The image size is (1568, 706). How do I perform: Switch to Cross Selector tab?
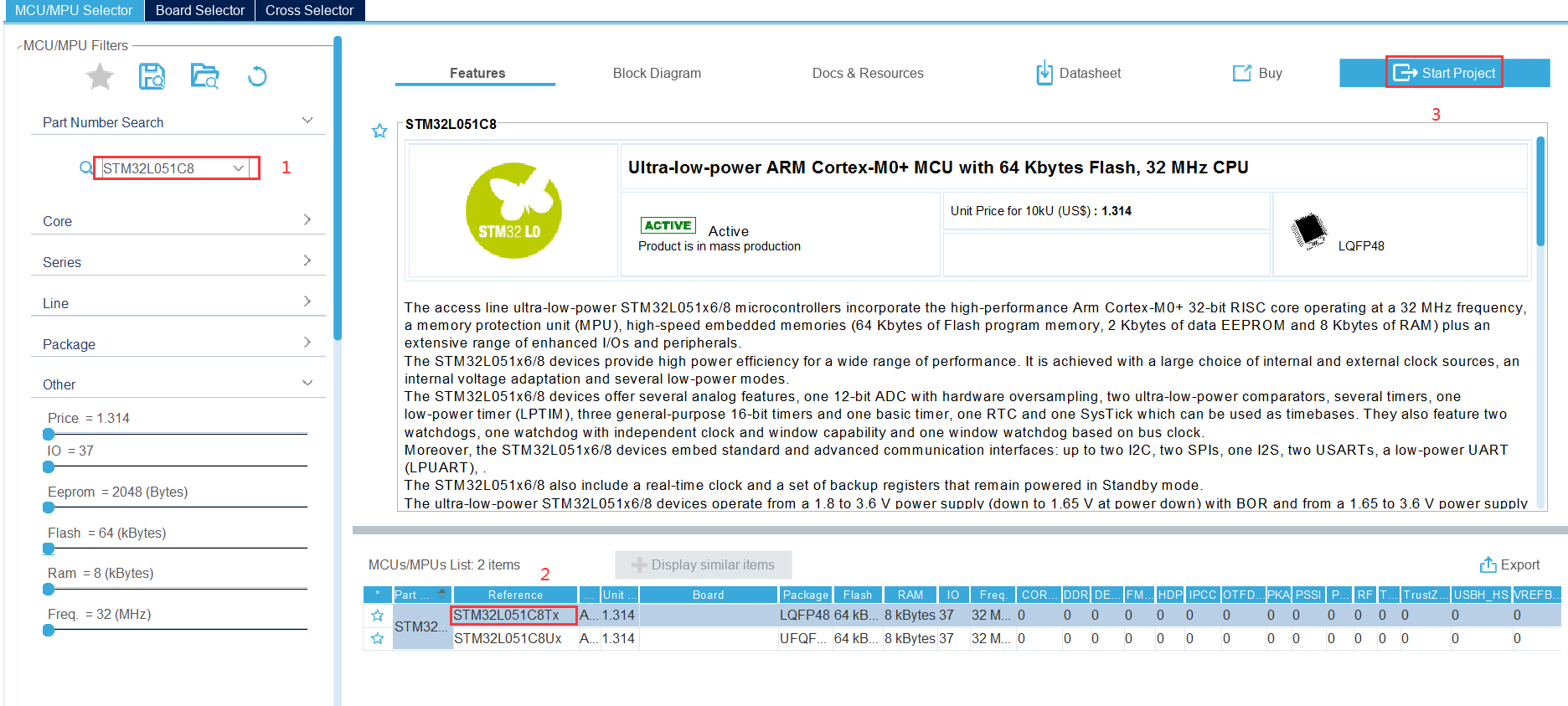(x=310, y=10)
